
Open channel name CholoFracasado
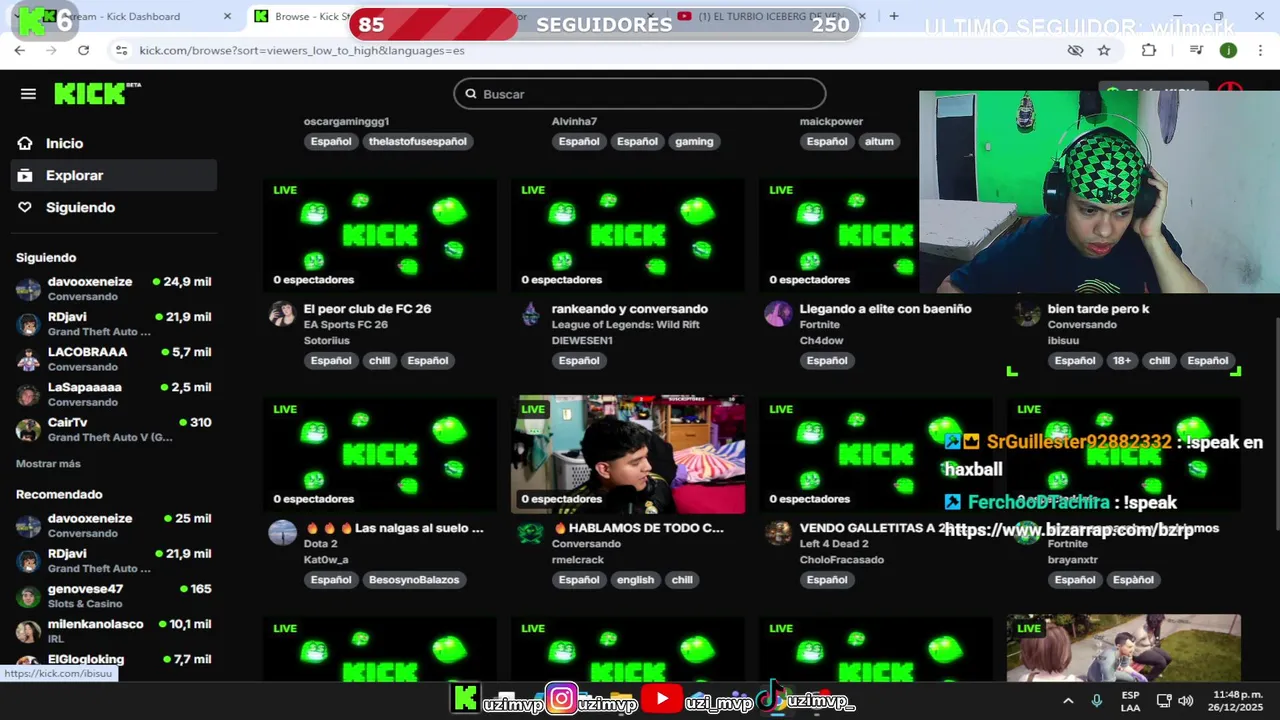(x=841, y=560)
